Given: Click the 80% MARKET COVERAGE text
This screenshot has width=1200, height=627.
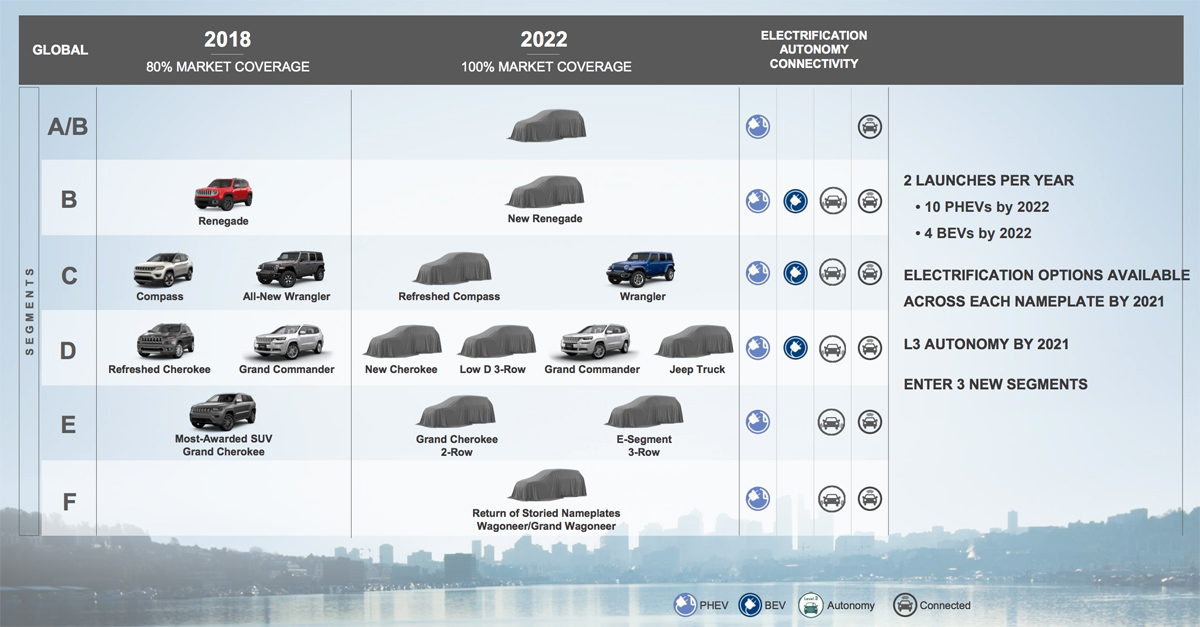Looking at the screenshot, I should 228,67.
